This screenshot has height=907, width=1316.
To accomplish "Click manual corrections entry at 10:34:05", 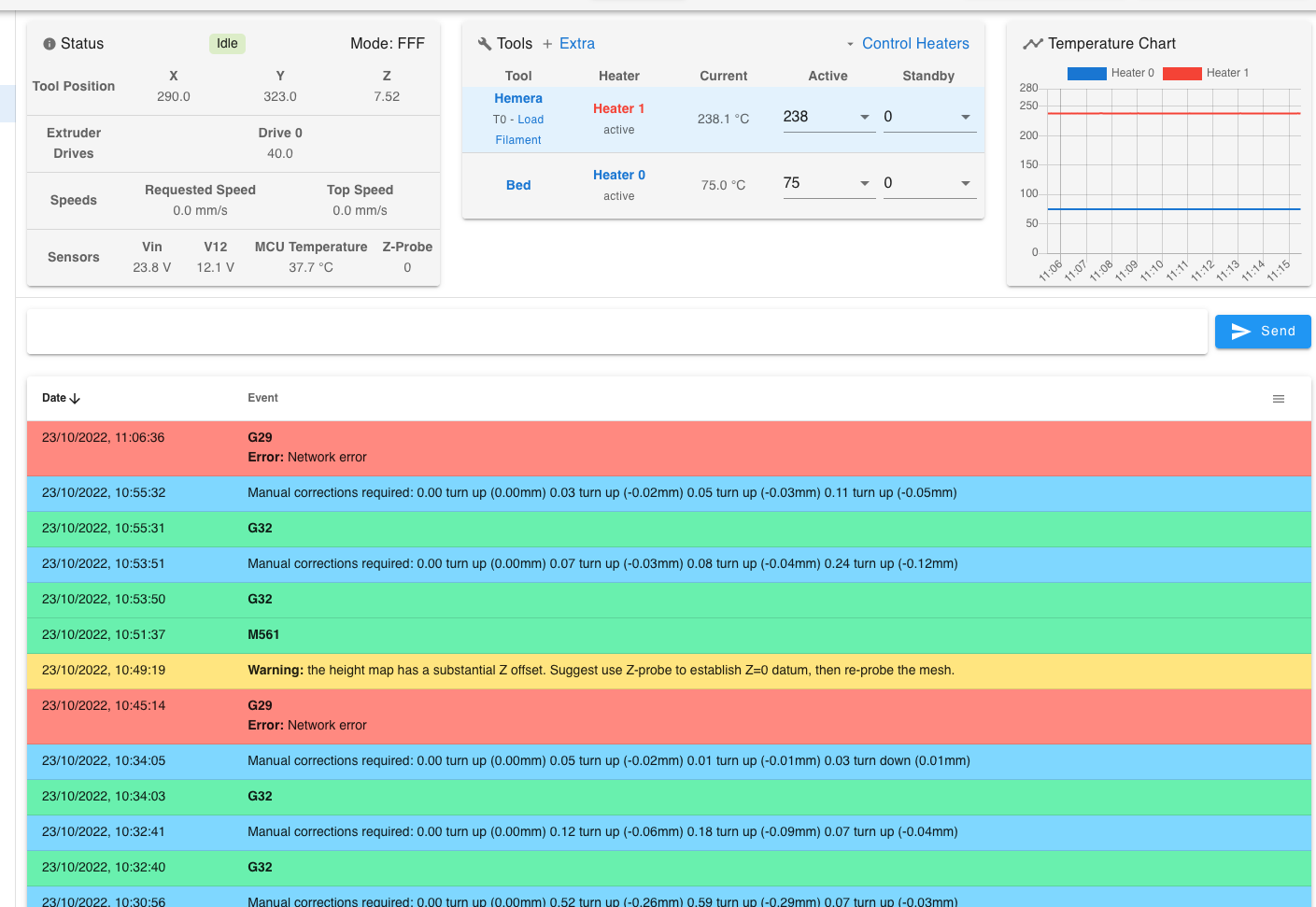I will click(x=669, y=761).
